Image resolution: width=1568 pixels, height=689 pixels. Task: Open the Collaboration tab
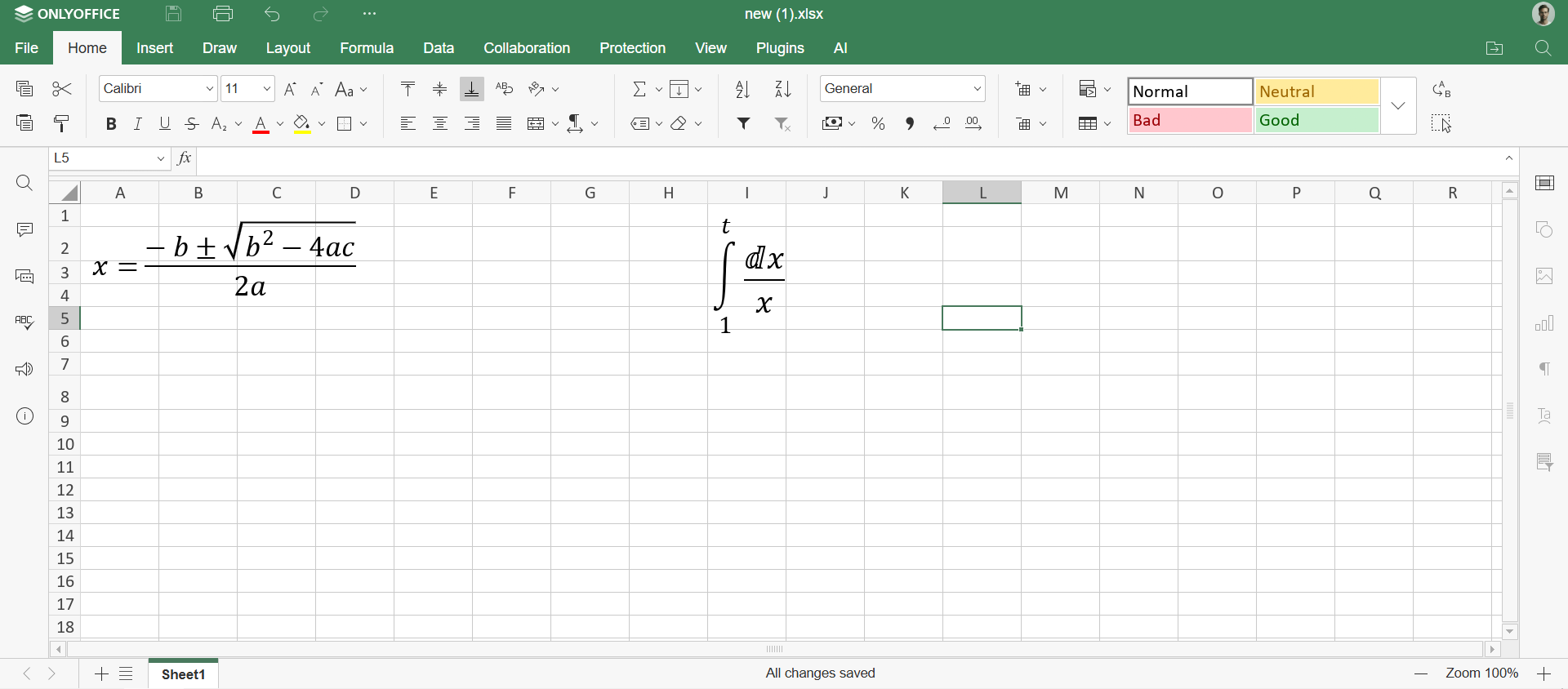527,48
